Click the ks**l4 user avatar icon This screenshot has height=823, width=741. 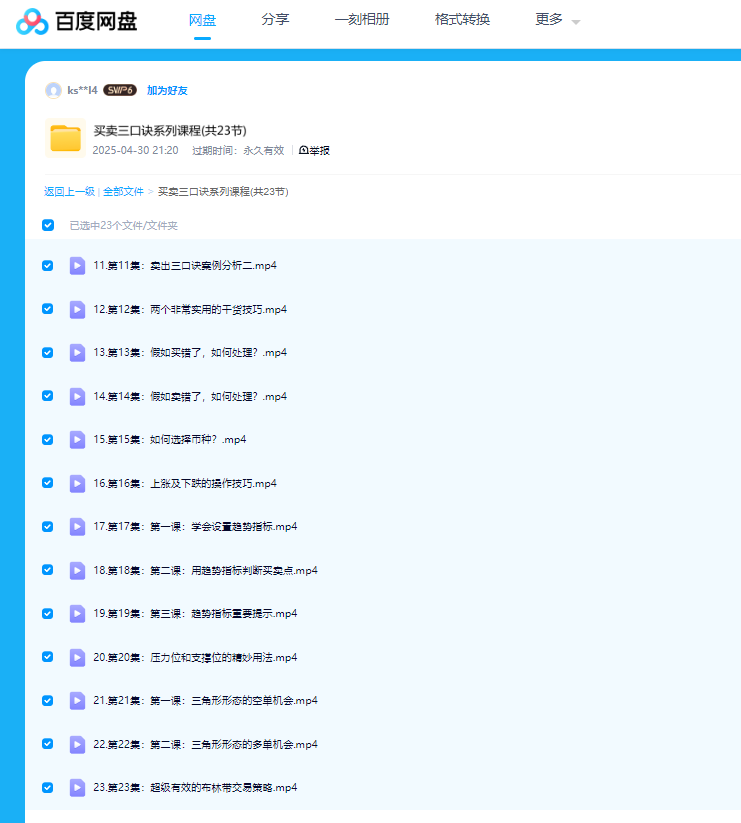(x=53, y=90)
